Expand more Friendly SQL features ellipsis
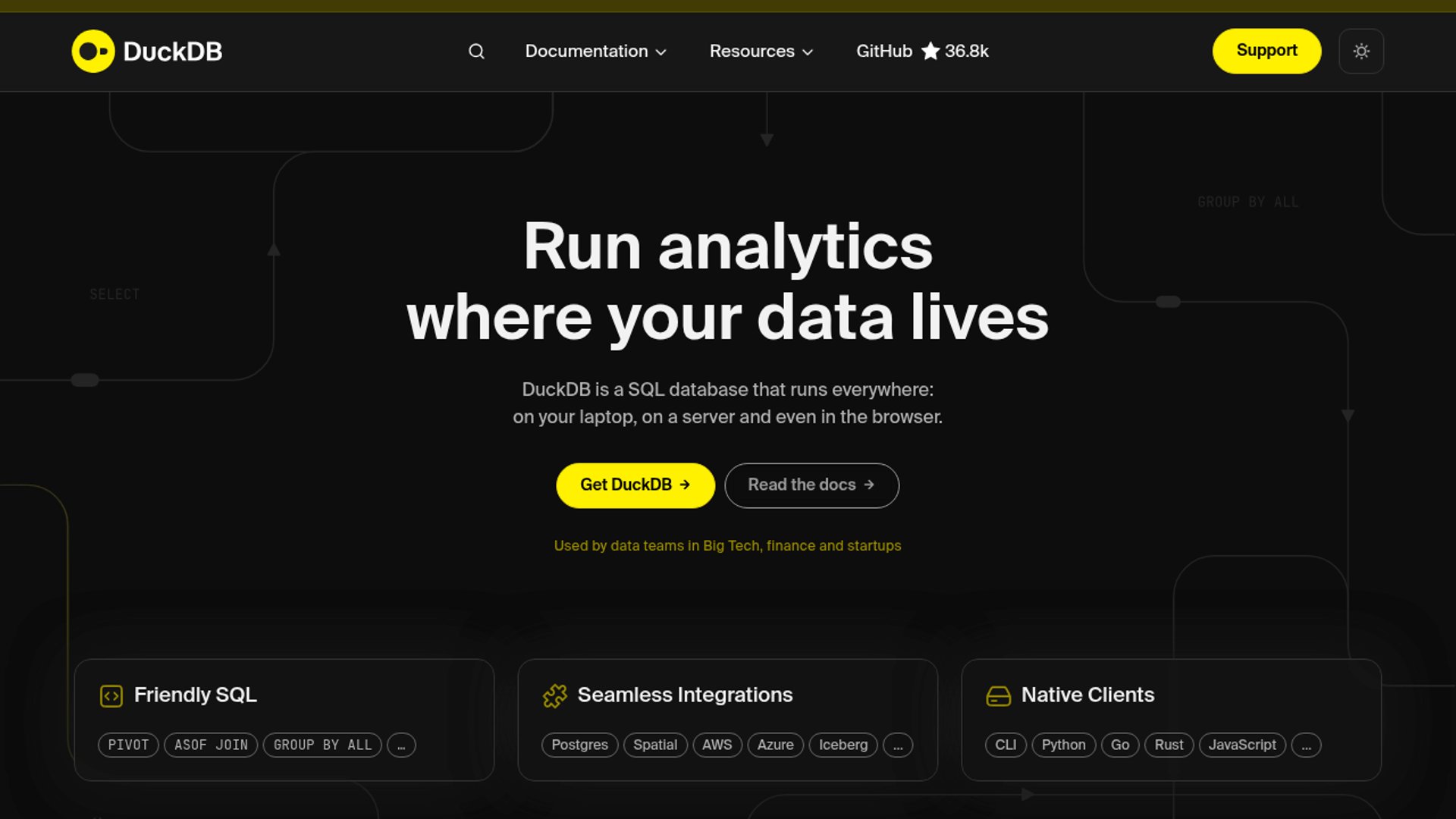Image resolution: width=1456 pixels, height=819 pixels. coord(401,745)
